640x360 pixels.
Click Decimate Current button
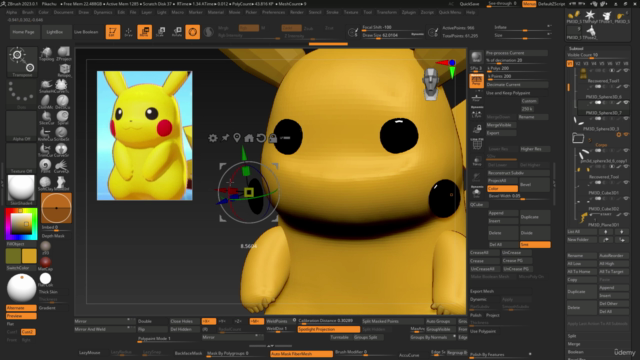pyautogui.click(x=516, y=84)
